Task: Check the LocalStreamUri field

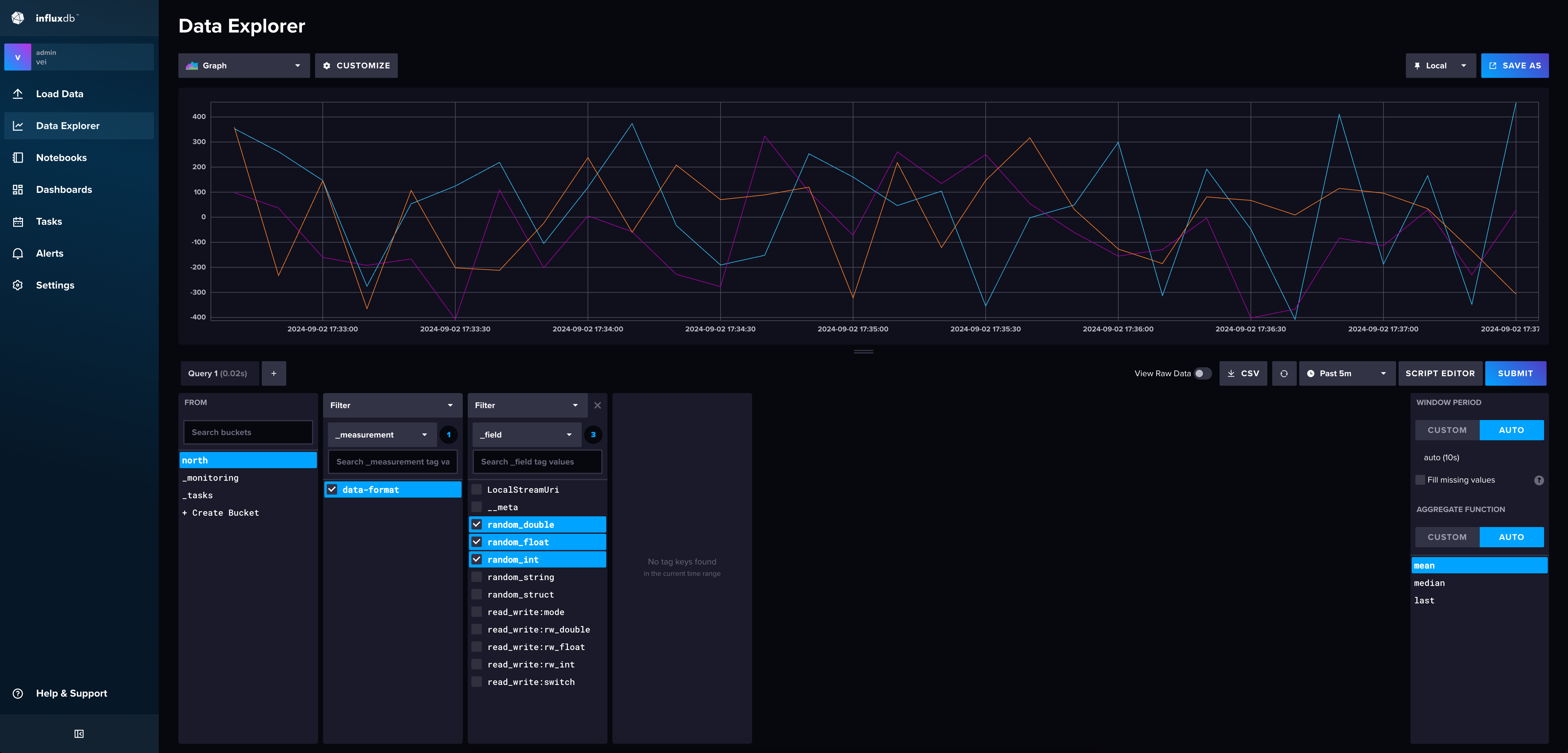Action: 477,489
